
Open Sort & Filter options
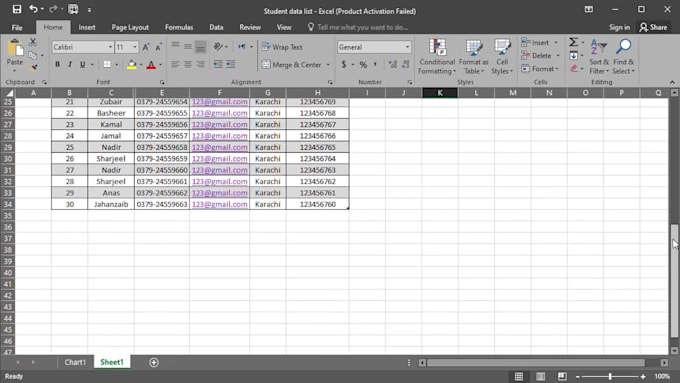(599, 56)
